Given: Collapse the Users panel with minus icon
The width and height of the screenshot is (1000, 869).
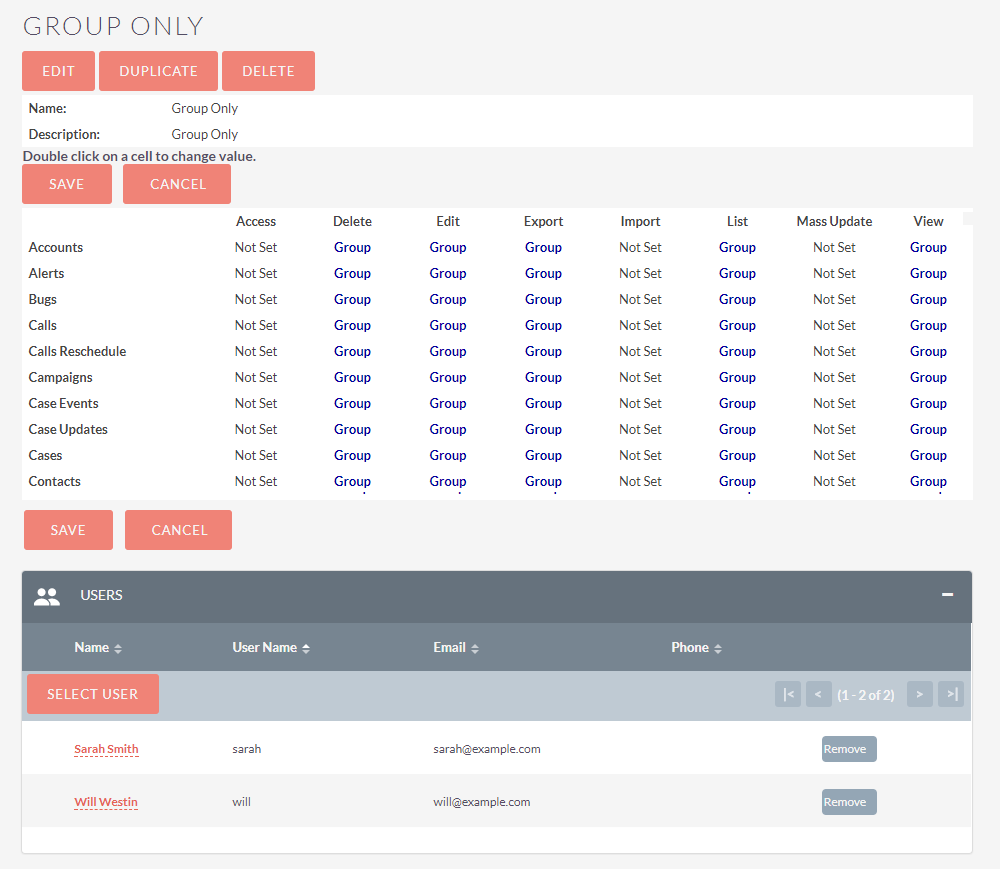Looking at the screenshot, I should click(x=947, y=595).
